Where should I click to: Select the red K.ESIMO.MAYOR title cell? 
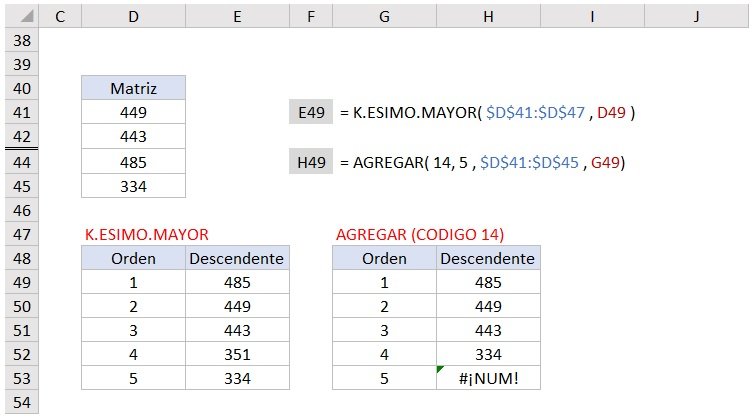146,234
